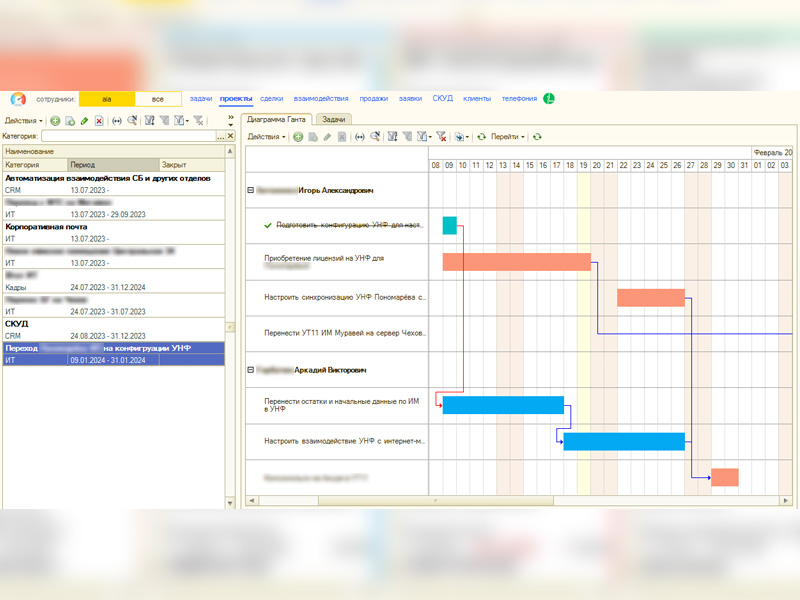Viewport: 800px width, 600px height.
Task: Sort by the Период column header
Action: click(111, 164)
